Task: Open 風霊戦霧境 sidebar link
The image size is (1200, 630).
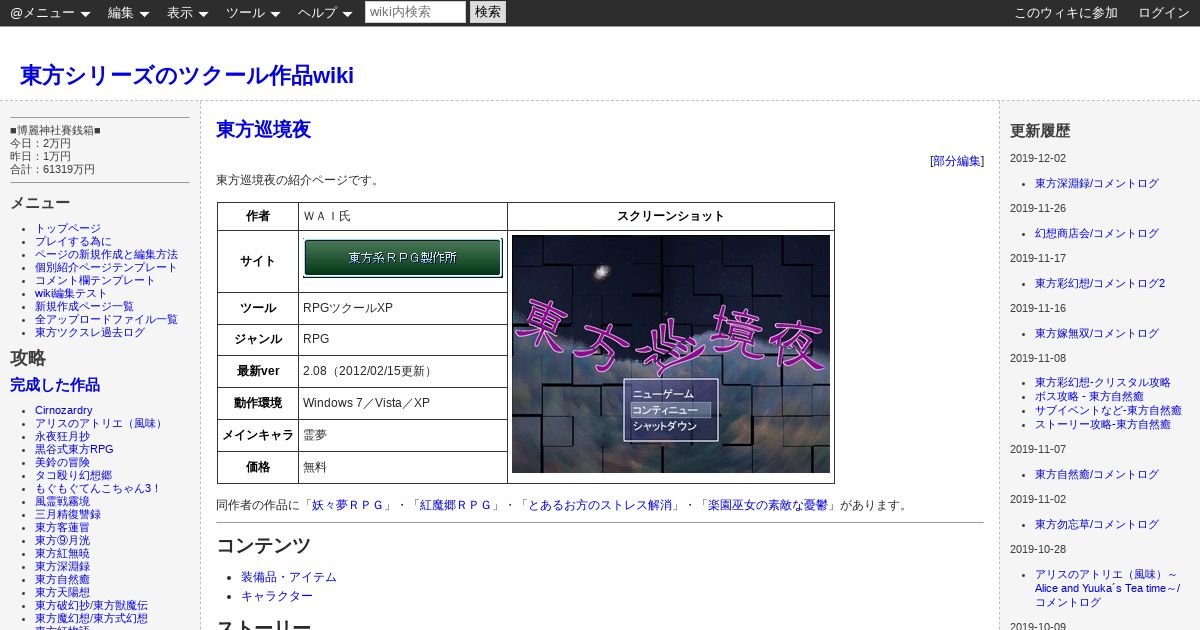Action: click(62, 501)
